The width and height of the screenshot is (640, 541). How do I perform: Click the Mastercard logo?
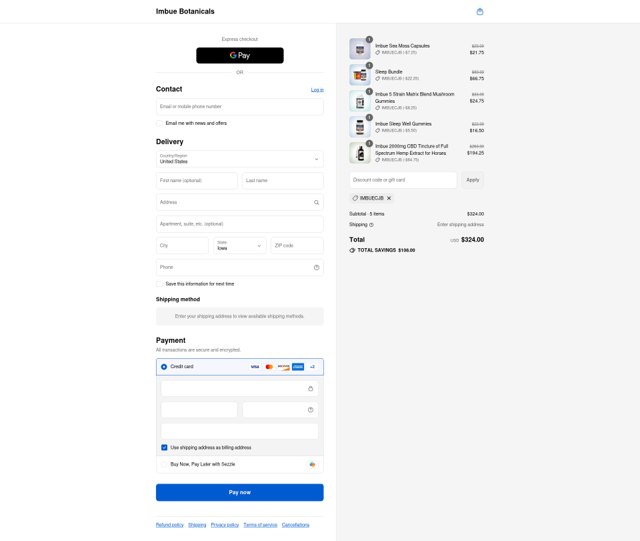[x=269, y=367]
